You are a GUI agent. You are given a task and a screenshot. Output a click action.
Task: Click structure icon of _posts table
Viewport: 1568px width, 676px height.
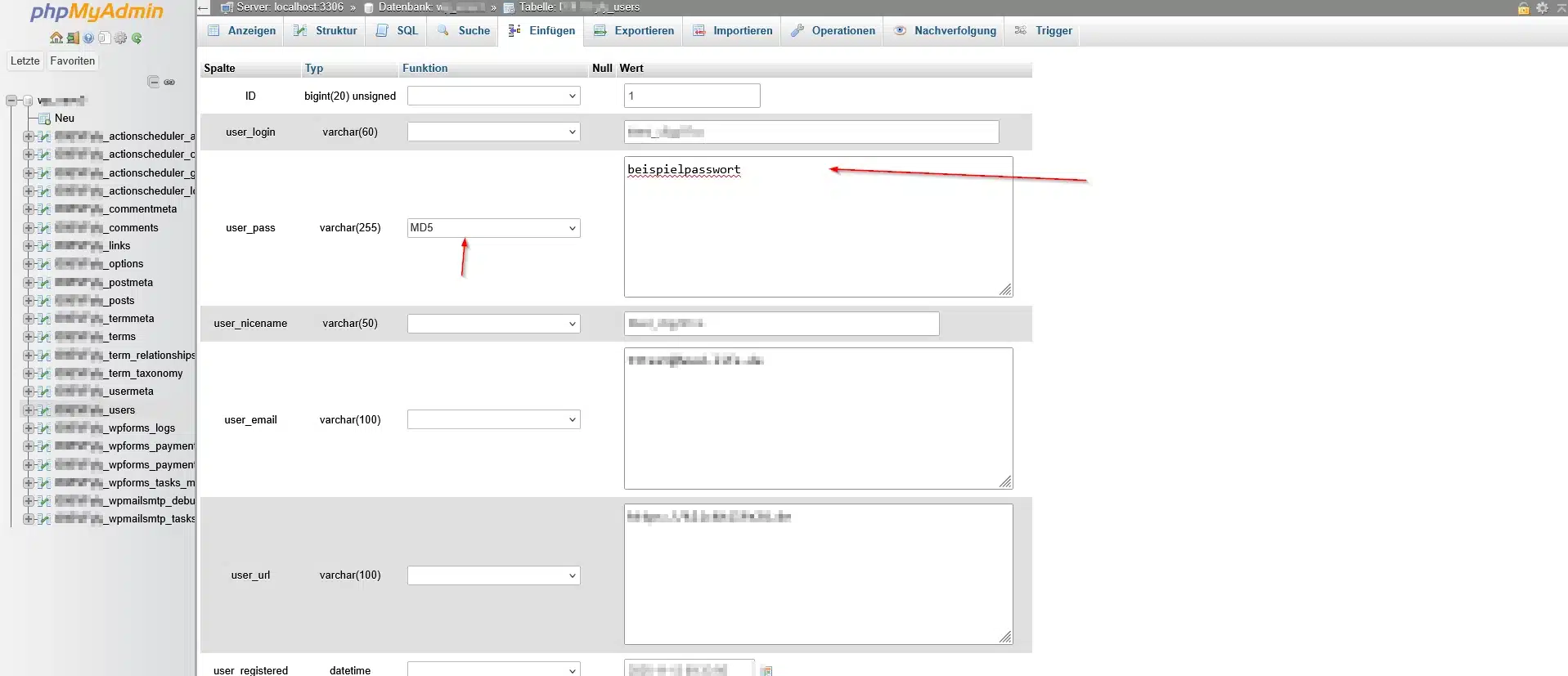(x=44, y=301)
